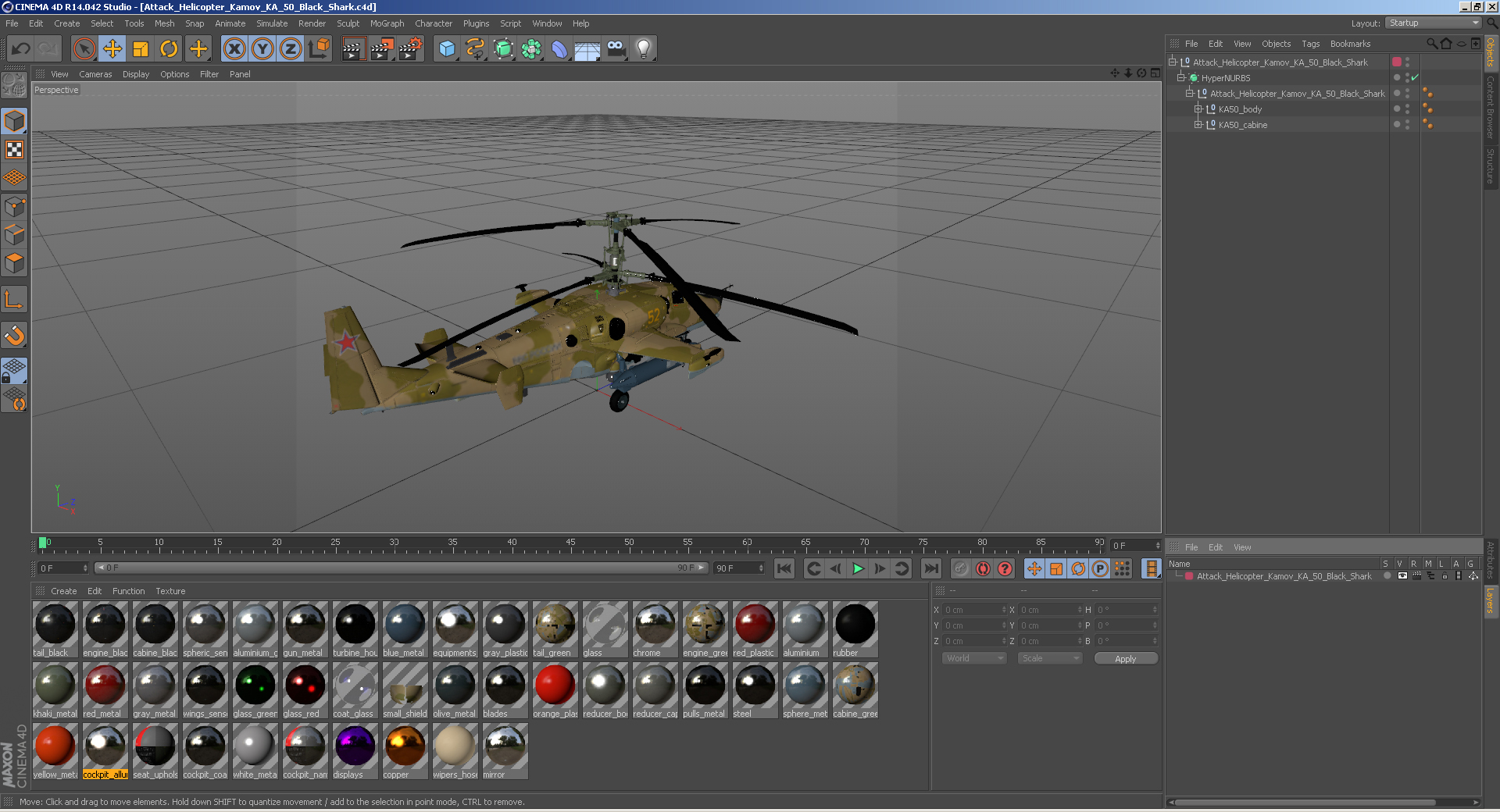Viewport: 1500px width, 812px height.
Task: Open the World coordinate dropdown
Action: point(974,658)
